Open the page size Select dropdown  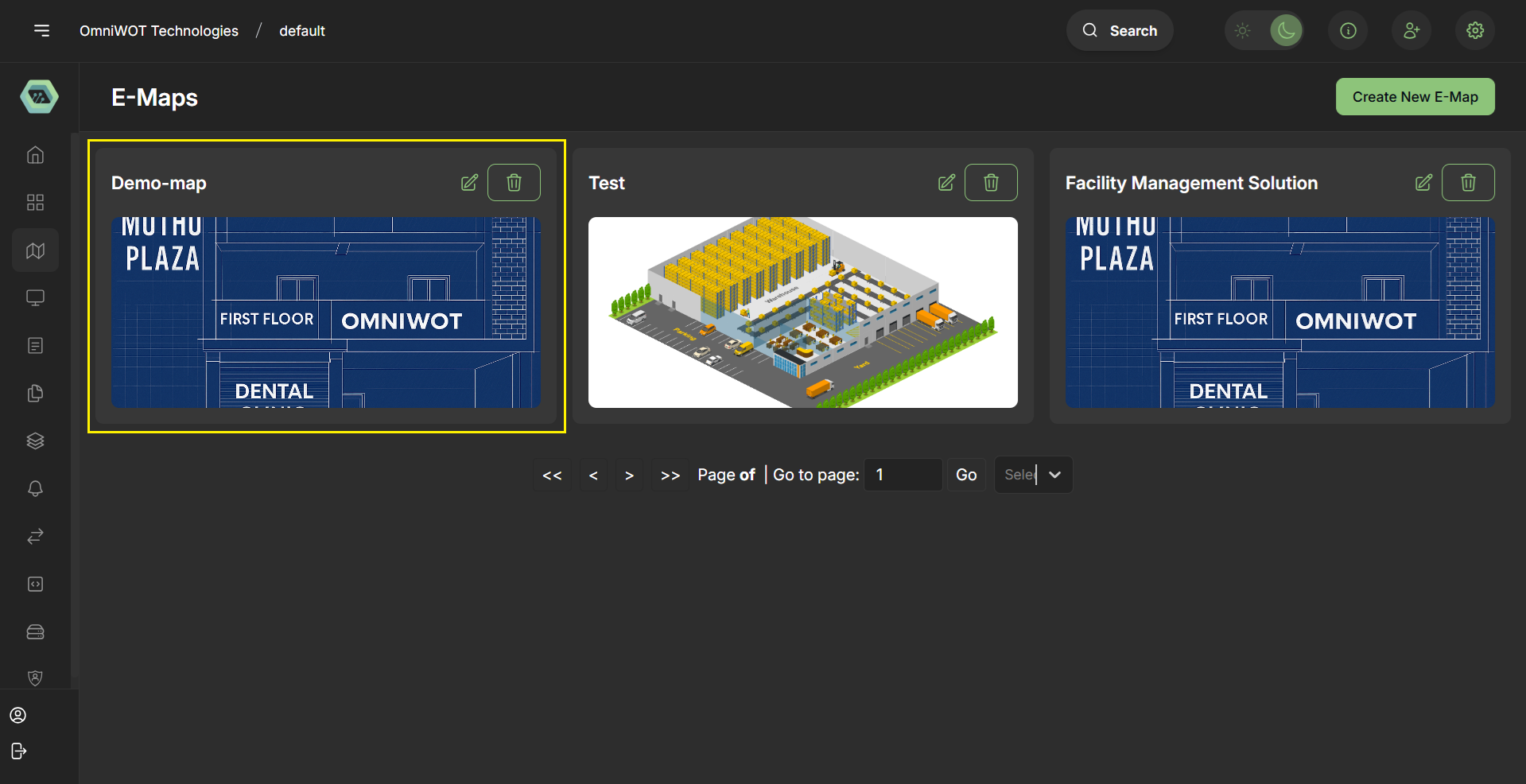(x=1033, y=475)
